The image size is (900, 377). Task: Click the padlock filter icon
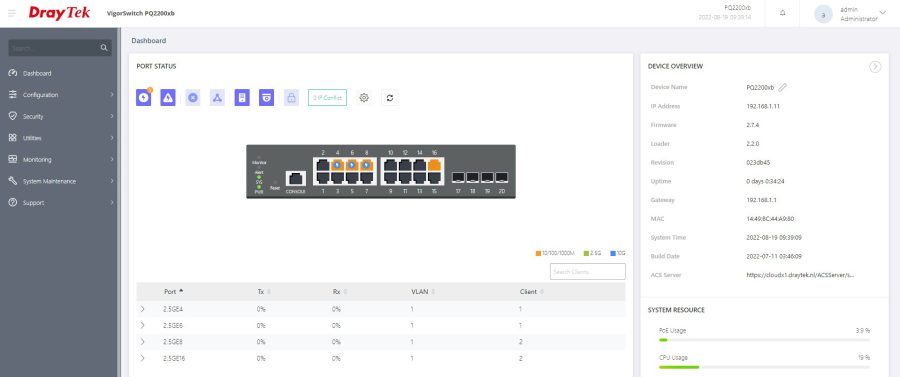coord(291,98)
